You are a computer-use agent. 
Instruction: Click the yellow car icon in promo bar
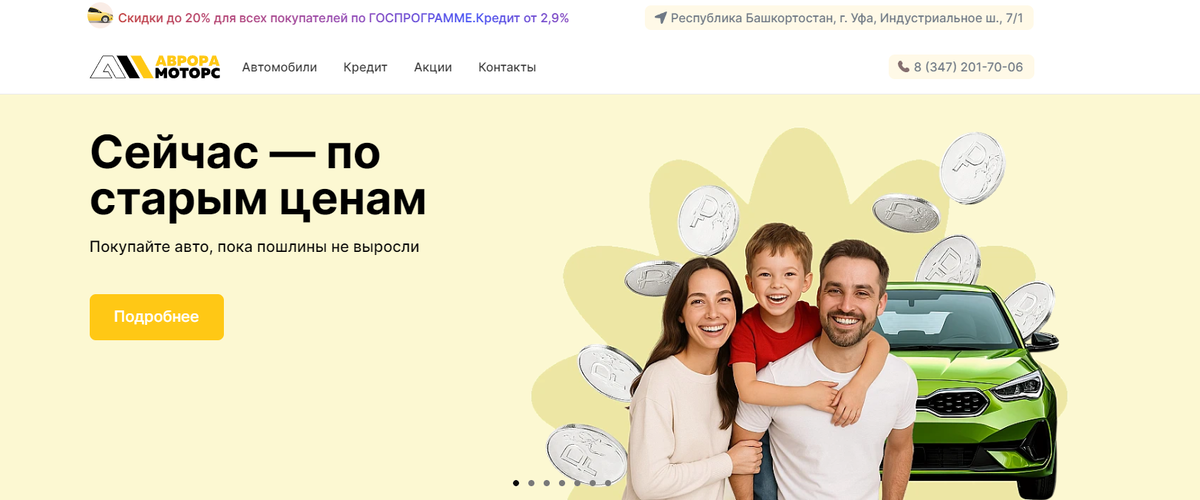(100, 16)
